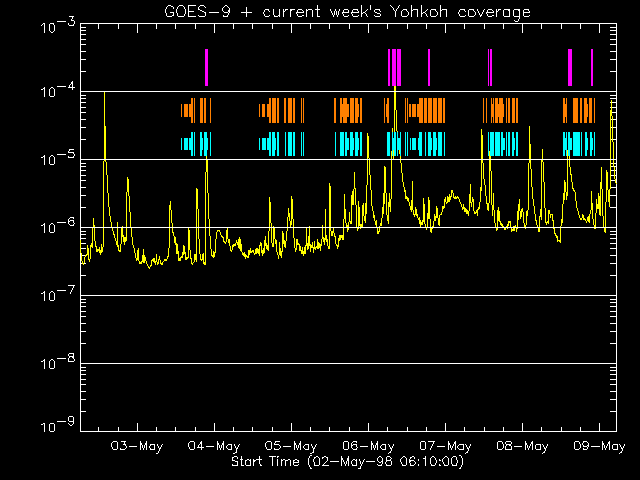Click the 09-May date label
The height and width of the screenshot is (480, 640).
599,446
